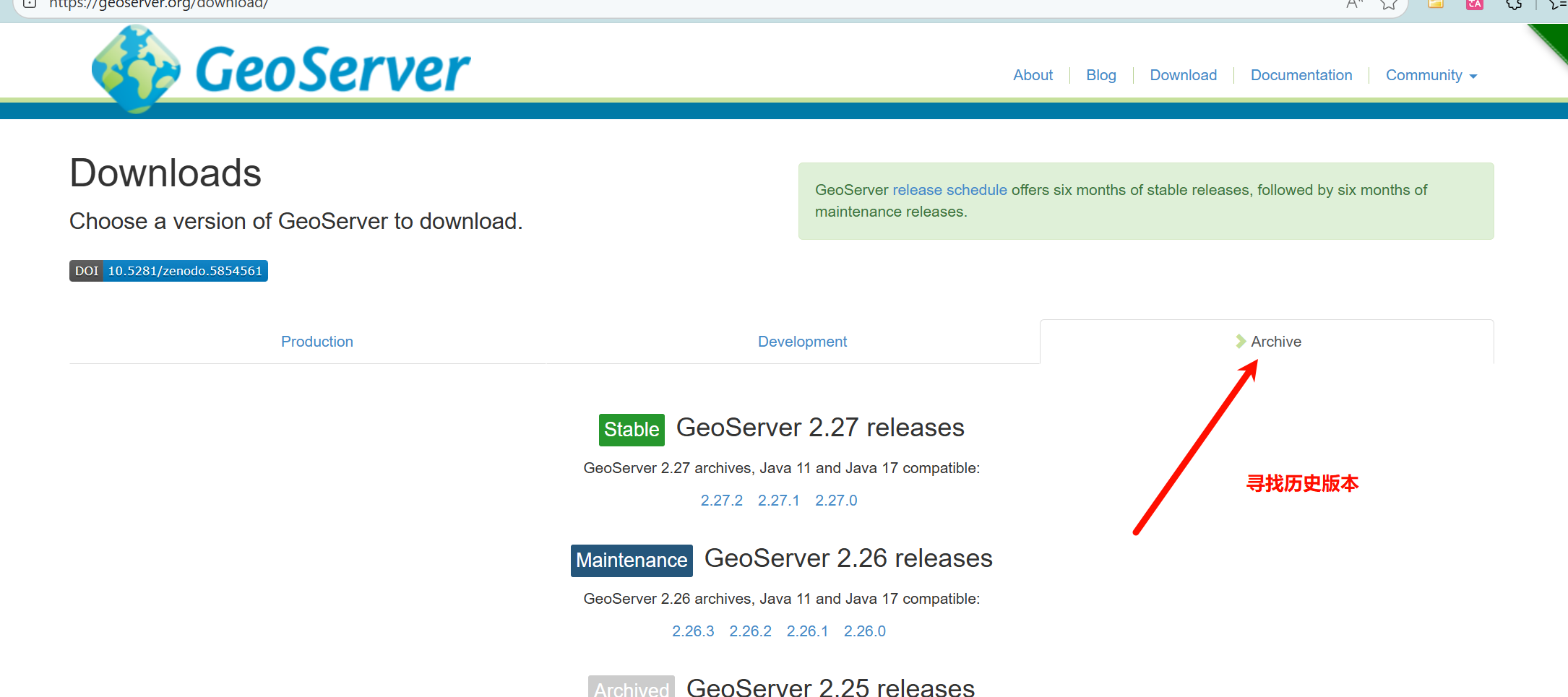This screenshot has height=697, width=1568.
Task: Open the Documentation nav link
Action: (1301, 75)
